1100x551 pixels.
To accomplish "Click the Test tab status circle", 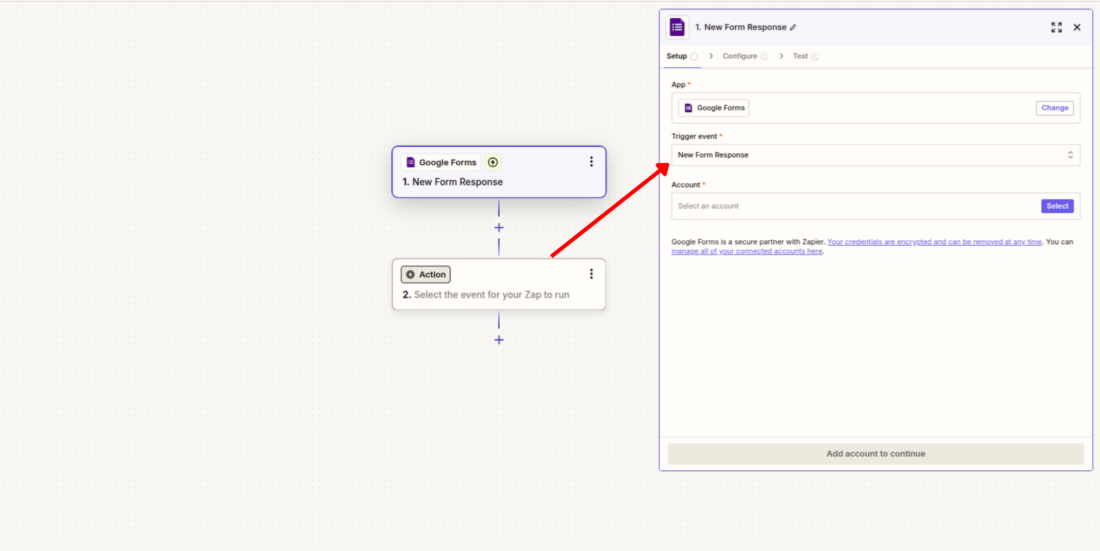I will coord(814,56).
